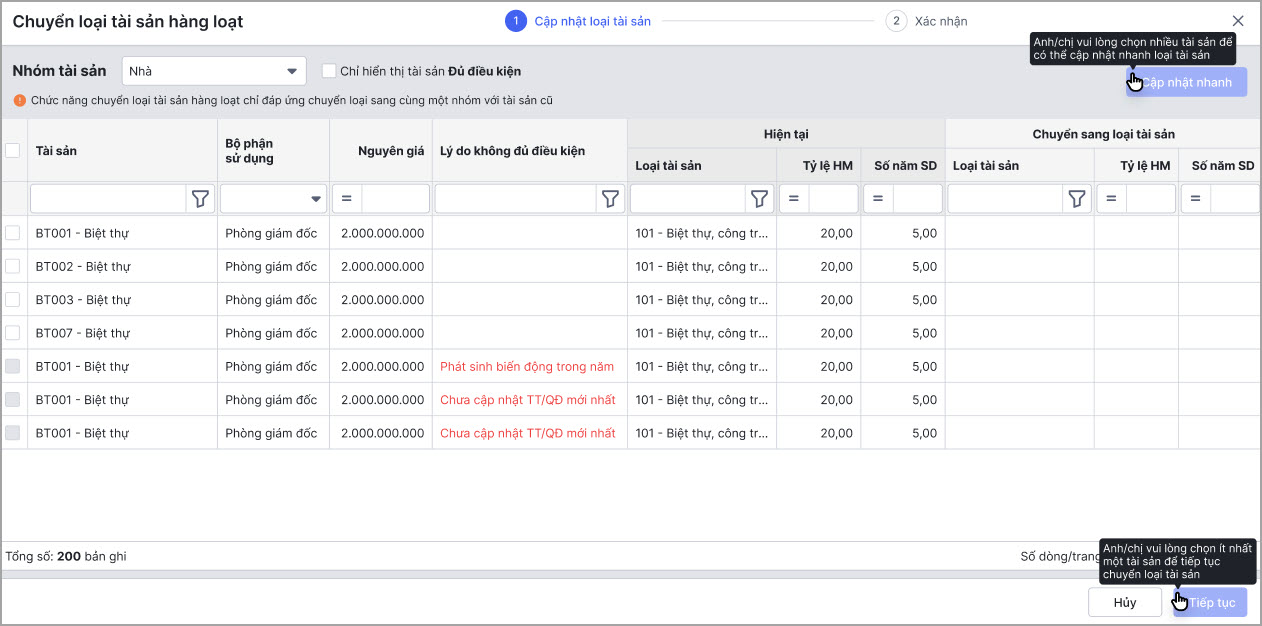Open the Nhóm tài sản dropdown
Screen dimensions: 1262x626
(214, 71)
